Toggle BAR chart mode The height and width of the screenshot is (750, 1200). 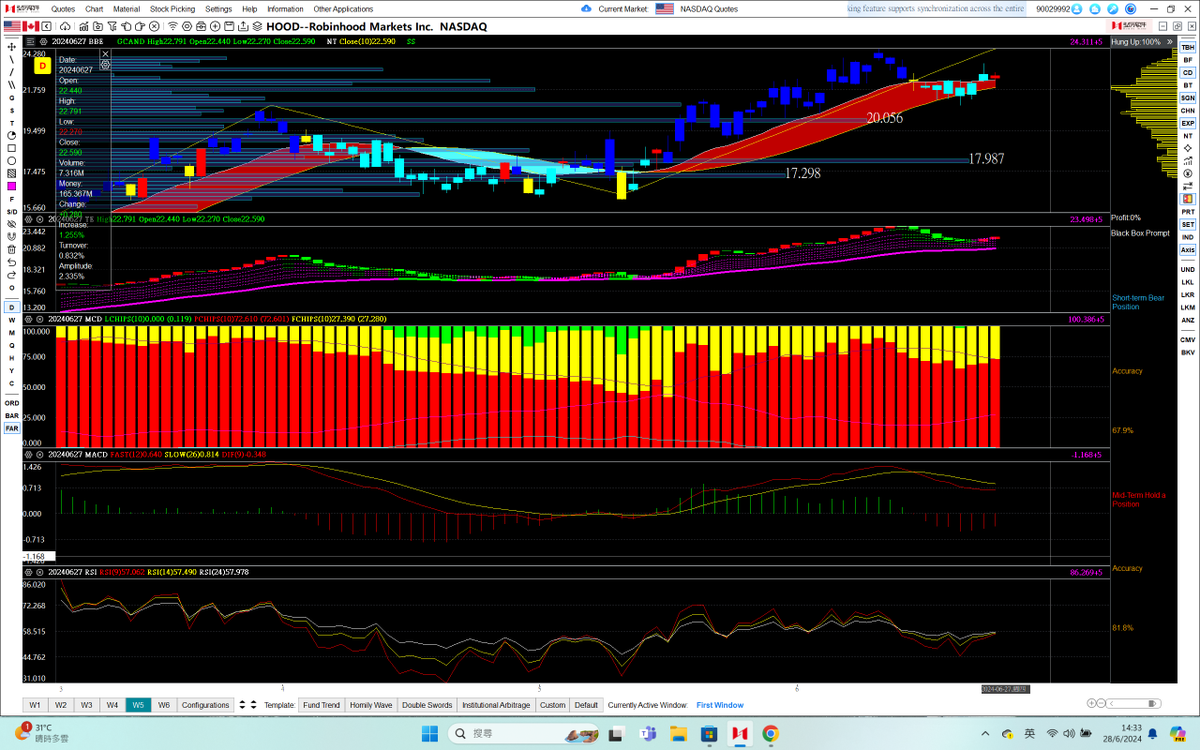pos(12,415)
